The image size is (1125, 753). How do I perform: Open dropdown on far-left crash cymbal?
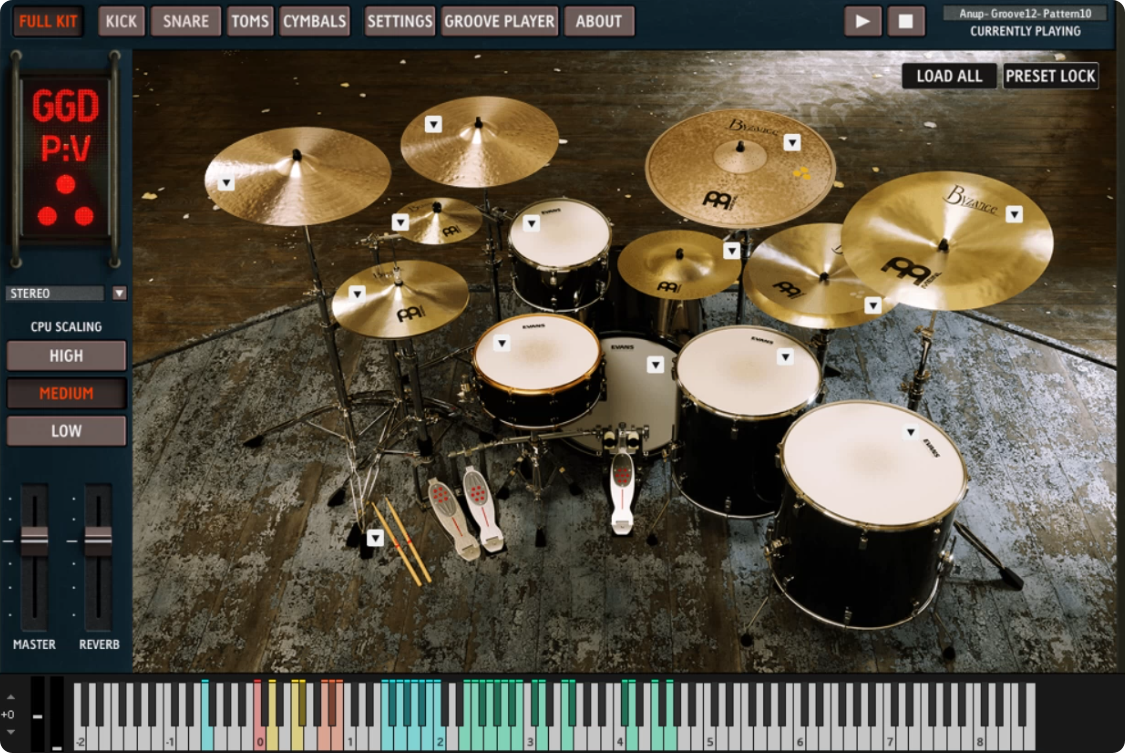[226, 183]
